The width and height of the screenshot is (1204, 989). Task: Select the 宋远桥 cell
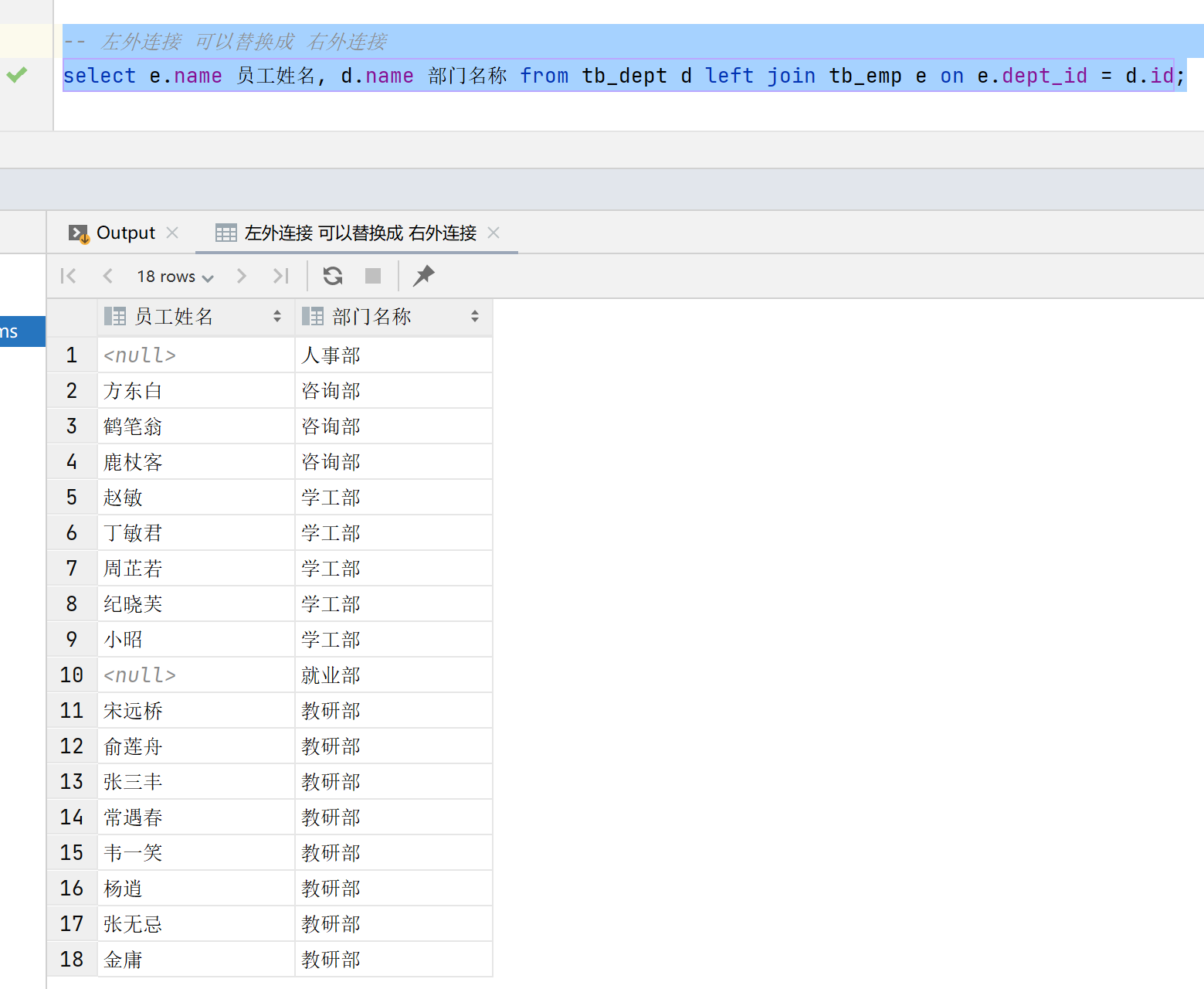[x=196, y=711]
